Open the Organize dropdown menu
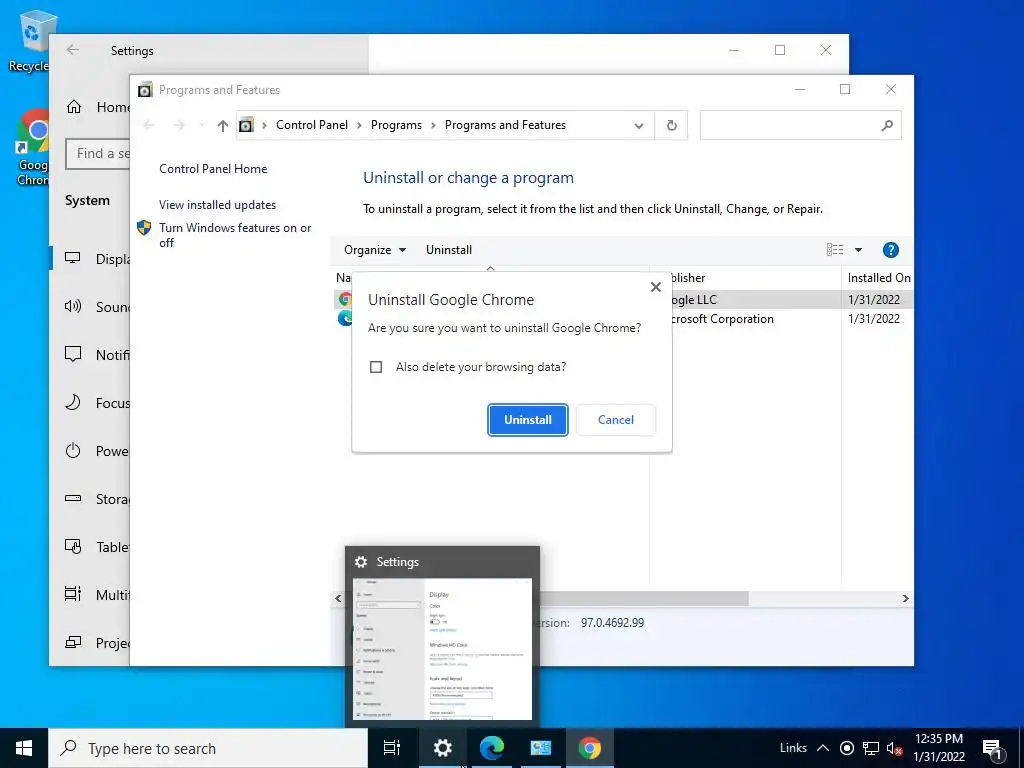1024x768 pixels. point(375,249)
